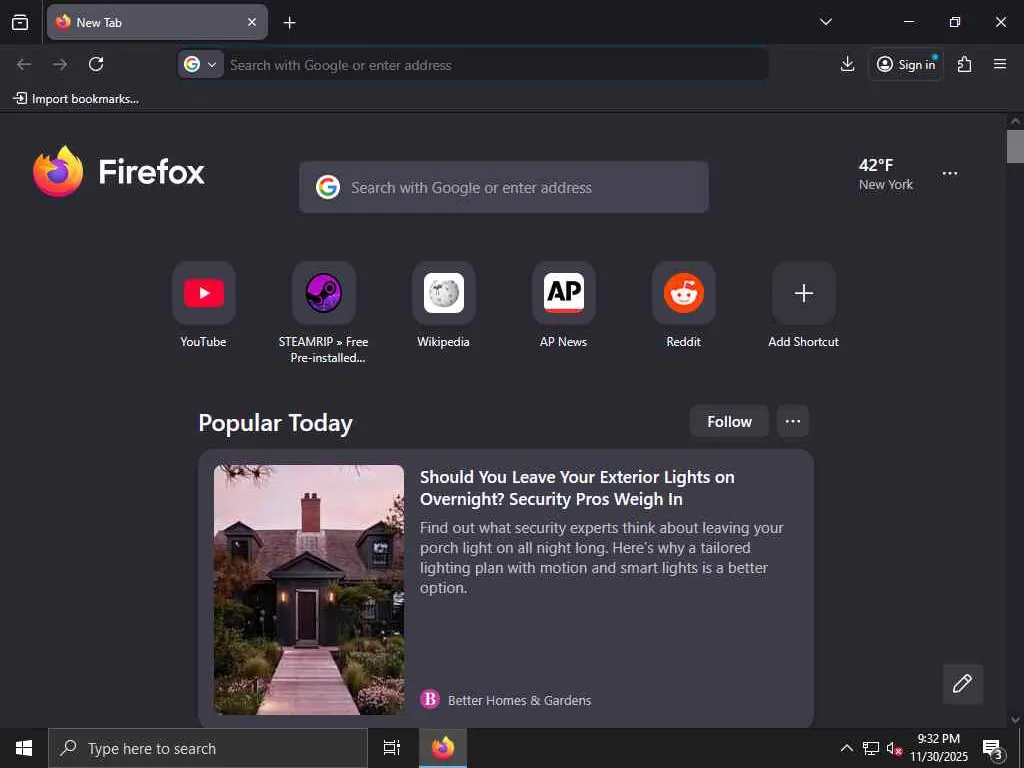Open weather widget options ellipsis
Viewport: 1024px width, 768px height.
point(950,174)
